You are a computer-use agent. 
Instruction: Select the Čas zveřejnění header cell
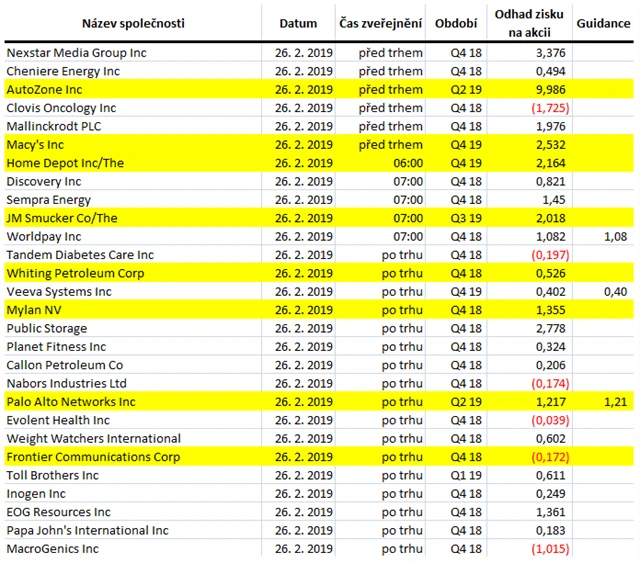[x=380, y=23]
